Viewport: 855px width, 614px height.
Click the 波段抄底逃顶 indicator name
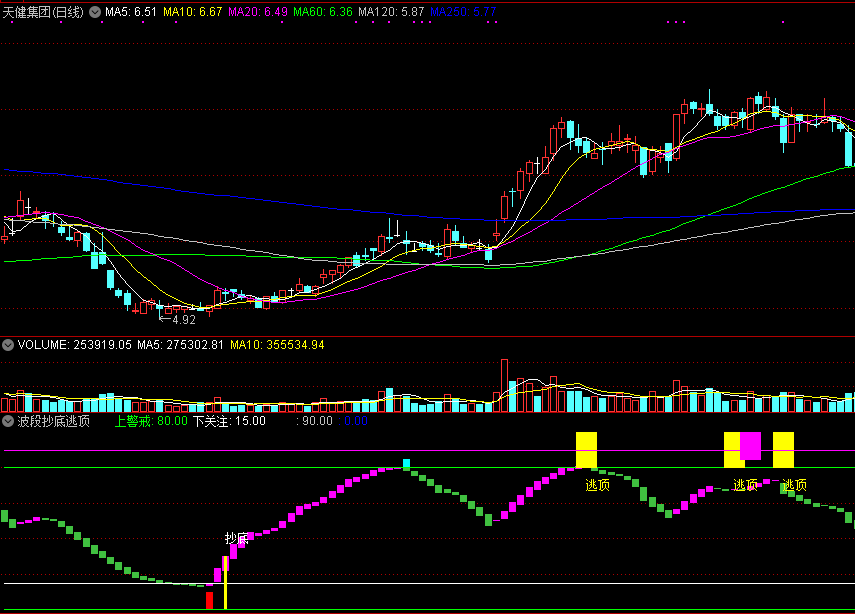click(53, 421)
